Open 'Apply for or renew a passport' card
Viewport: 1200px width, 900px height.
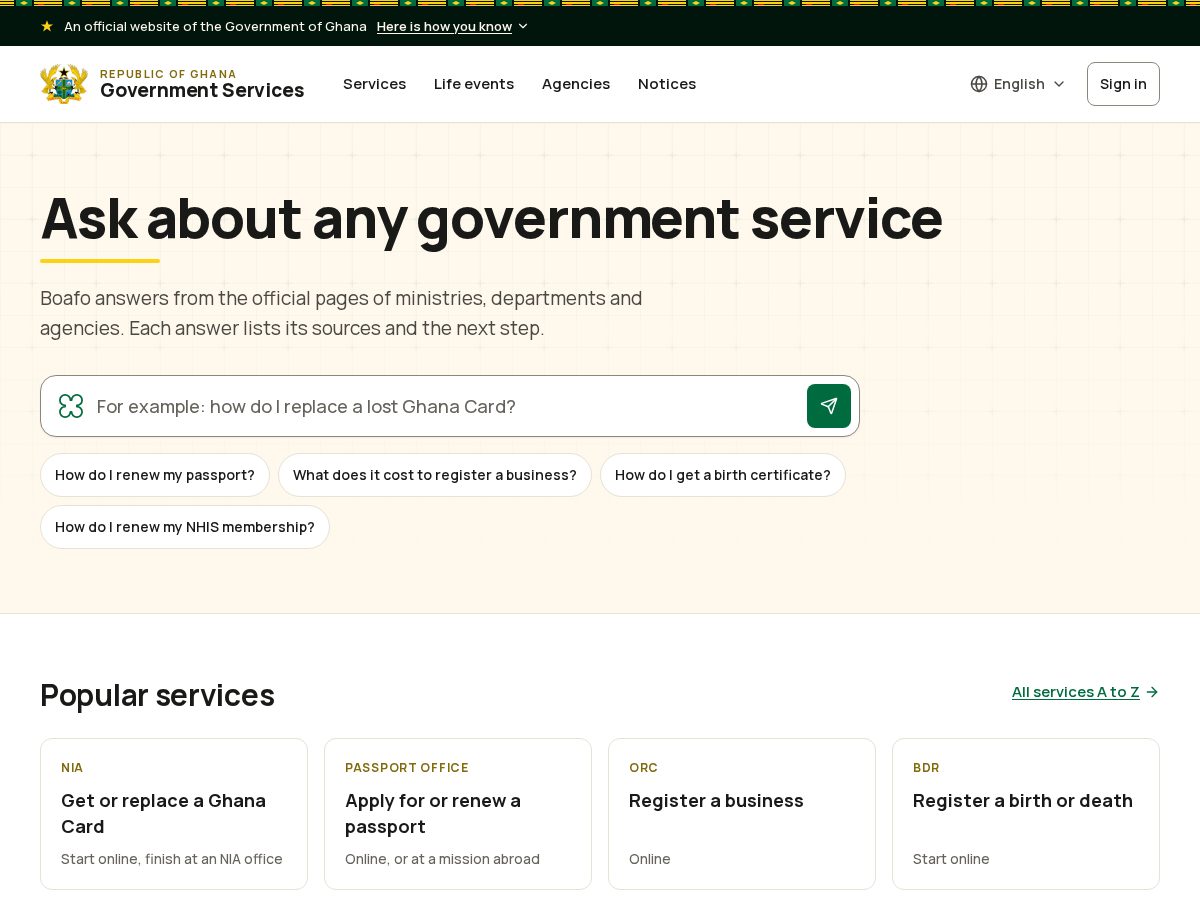pyautogui.click(x=458, y=814)
